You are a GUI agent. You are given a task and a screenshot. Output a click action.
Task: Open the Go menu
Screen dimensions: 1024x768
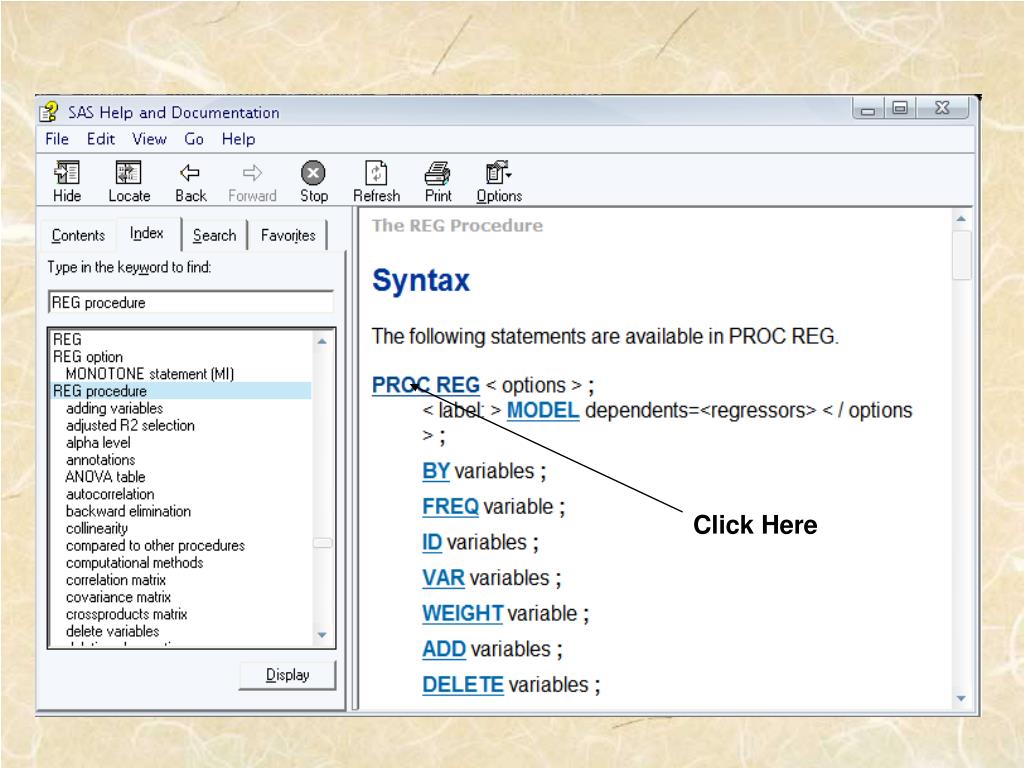click(194, 139)
